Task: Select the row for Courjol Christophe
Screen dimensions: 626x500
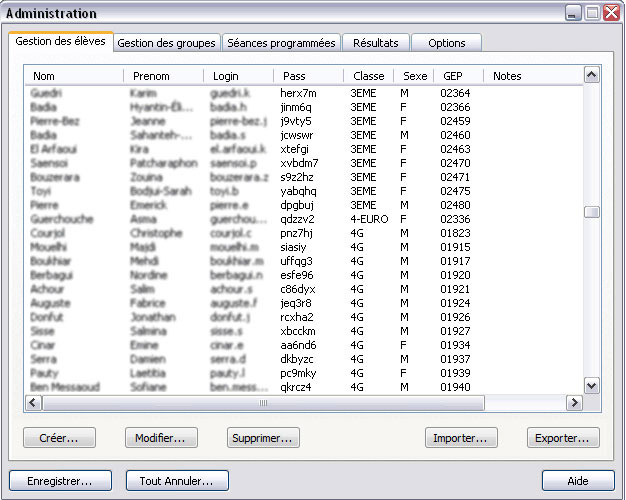Action: (200, 233)
